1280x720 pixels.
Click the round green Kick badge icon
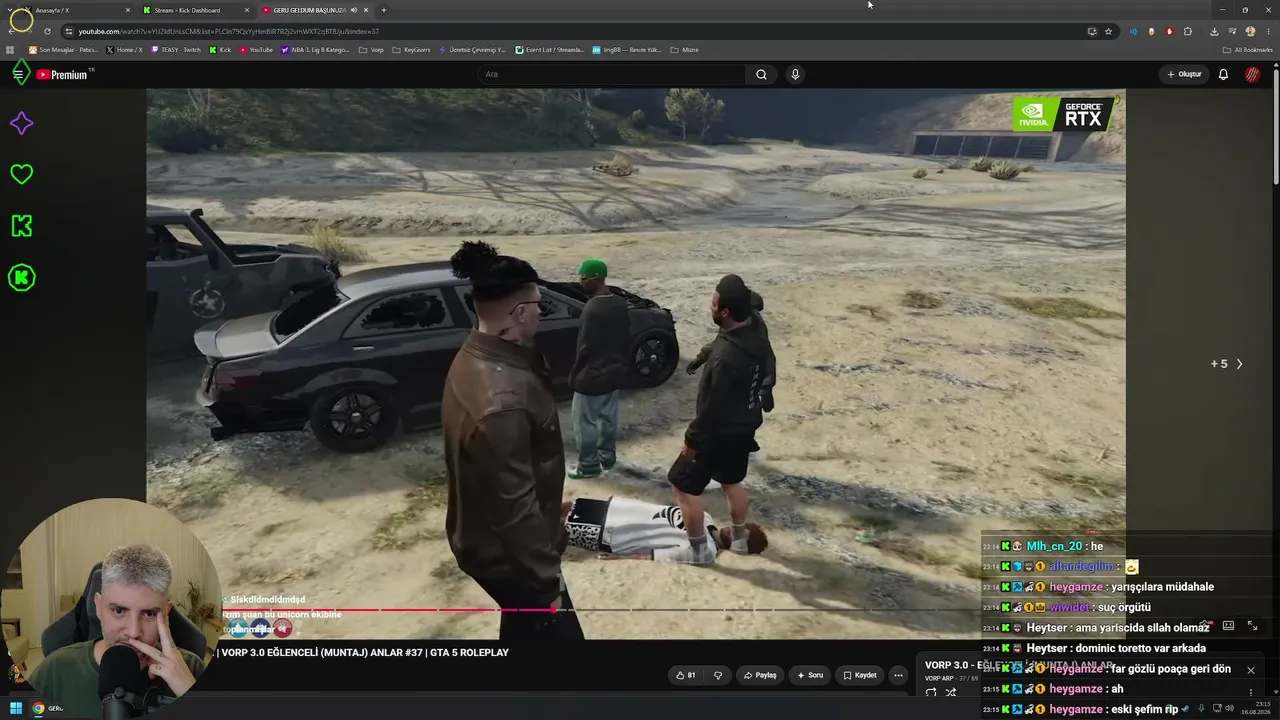coord(21,278)
